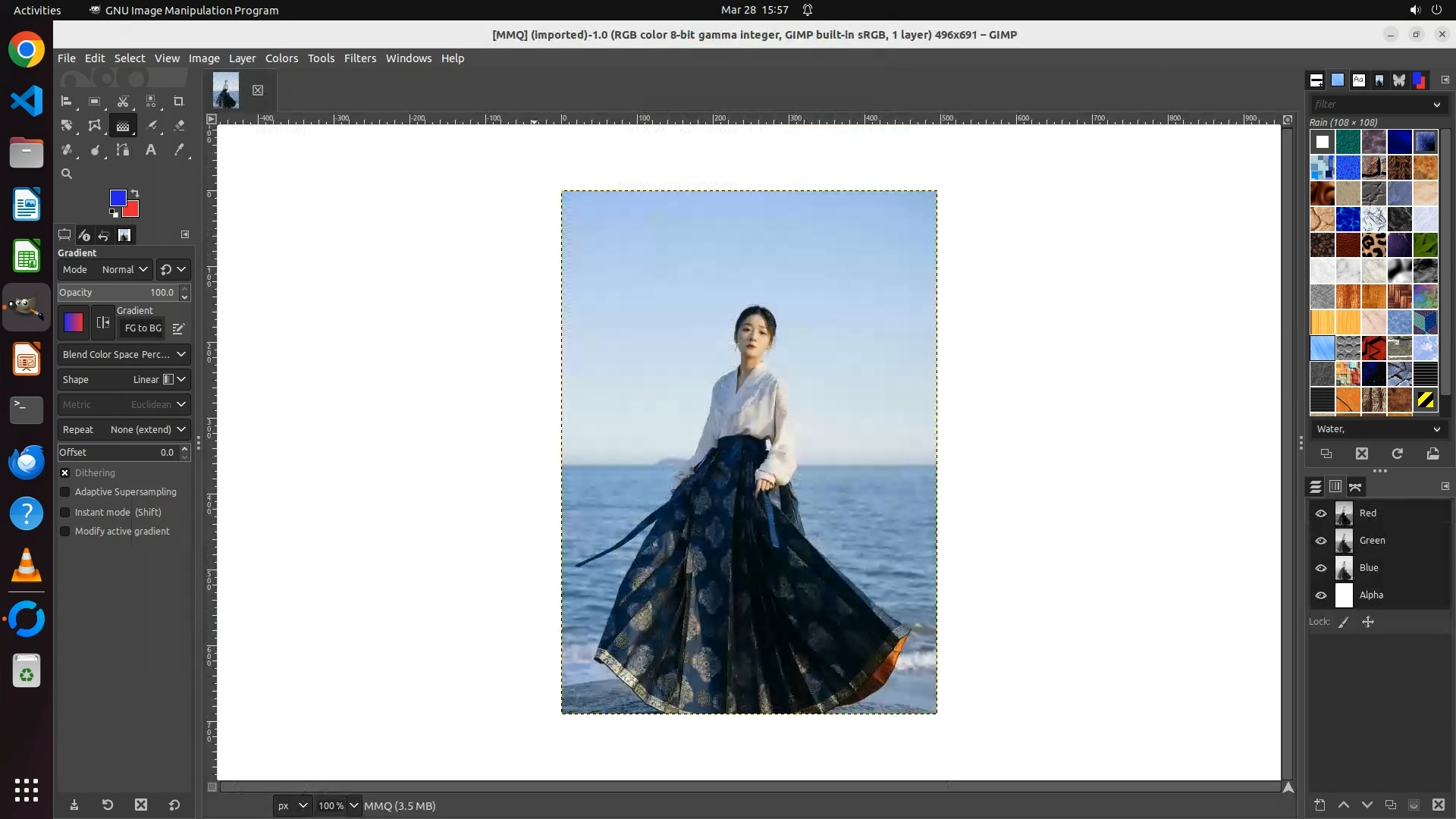Select the Eraser tool

[179, 126]
